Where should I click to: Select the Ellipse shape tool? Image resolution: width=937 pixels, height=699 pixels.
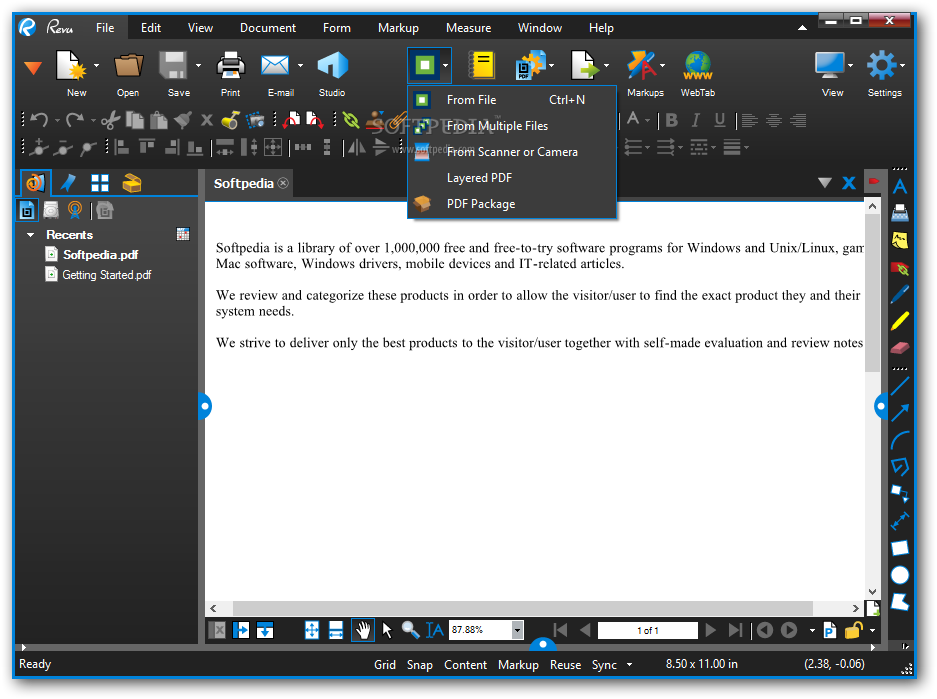click(x=900, y=575)
